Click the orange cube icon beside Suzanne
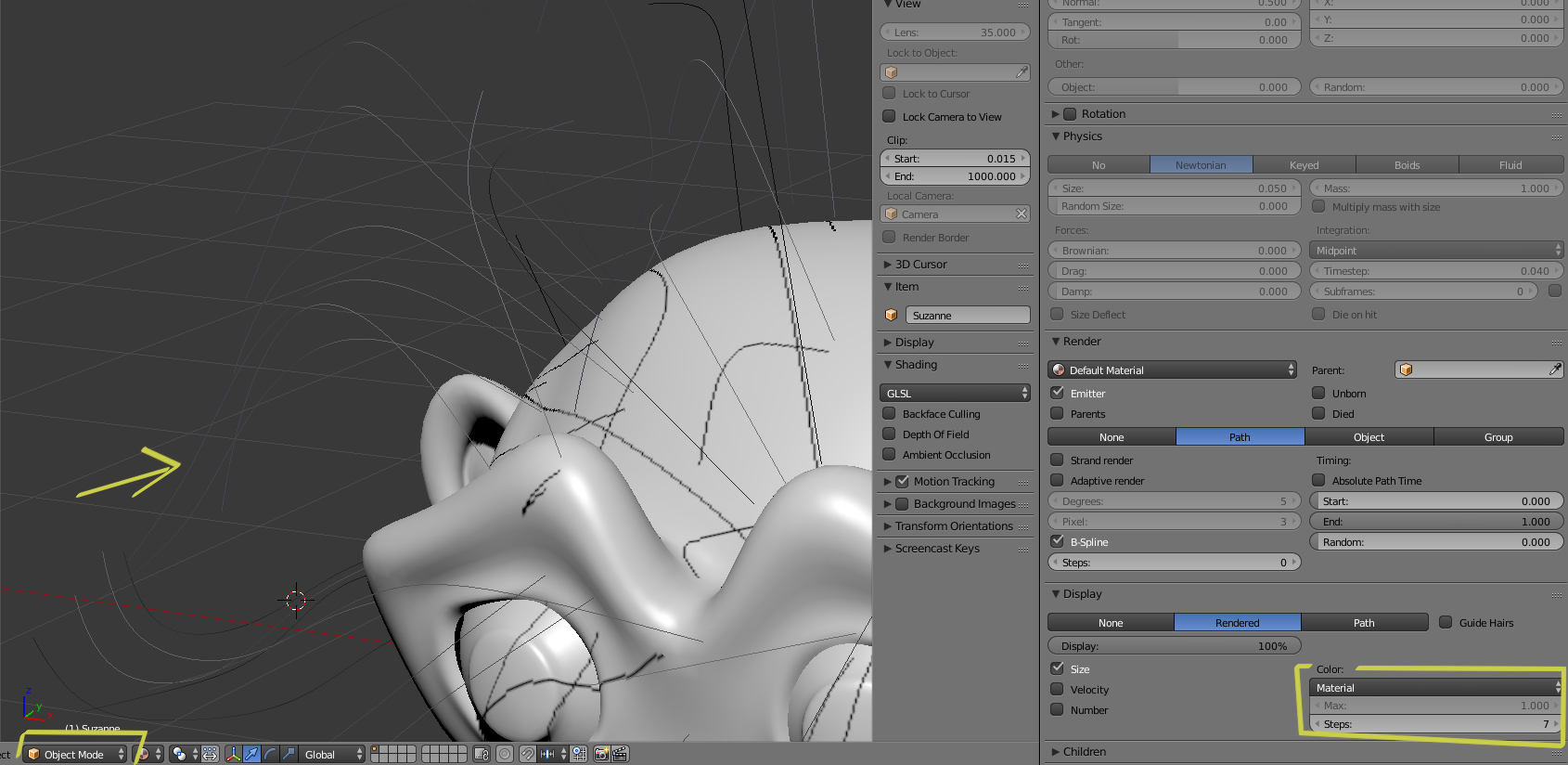This screenshot has height=765, width=1568. (x=892, y=316)
